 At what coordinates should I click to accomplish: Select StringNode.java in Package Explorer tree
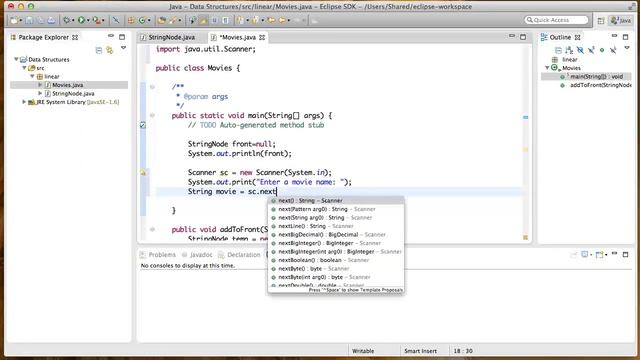coord(73,93)
